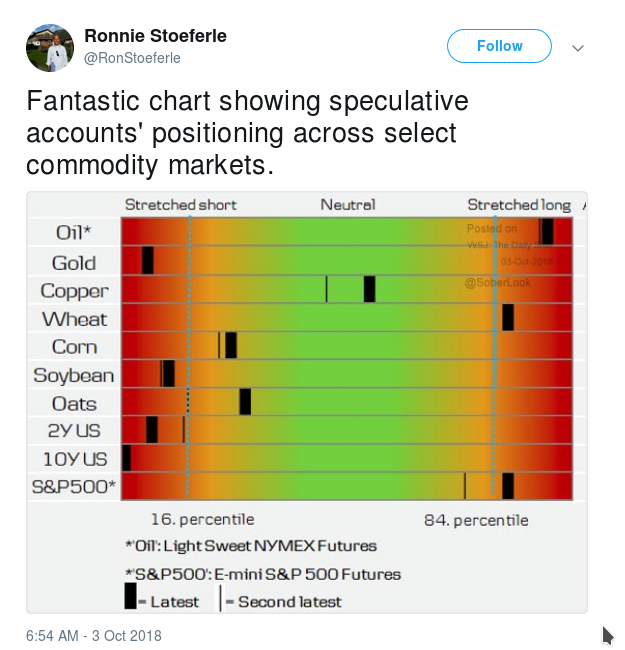Click the Second latest legend line icon
The image size is (625, 650).
click(x=220, y=598)
